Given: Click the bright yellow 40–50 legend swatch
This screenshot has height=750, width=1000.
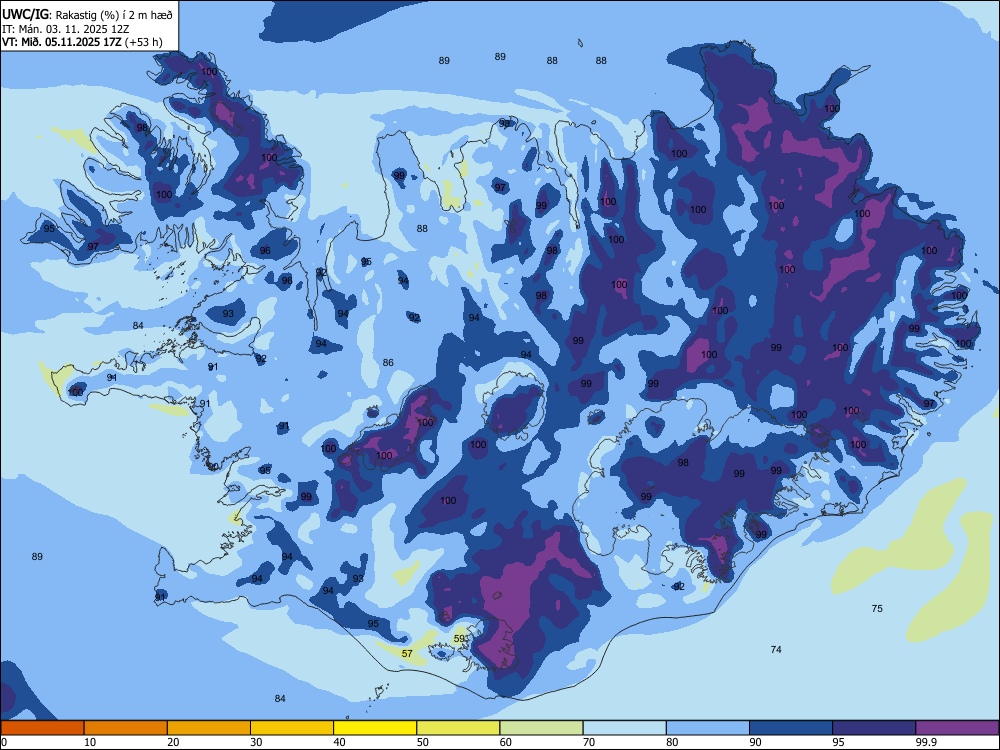Looking at the screenshot, I should coord(375,728).
